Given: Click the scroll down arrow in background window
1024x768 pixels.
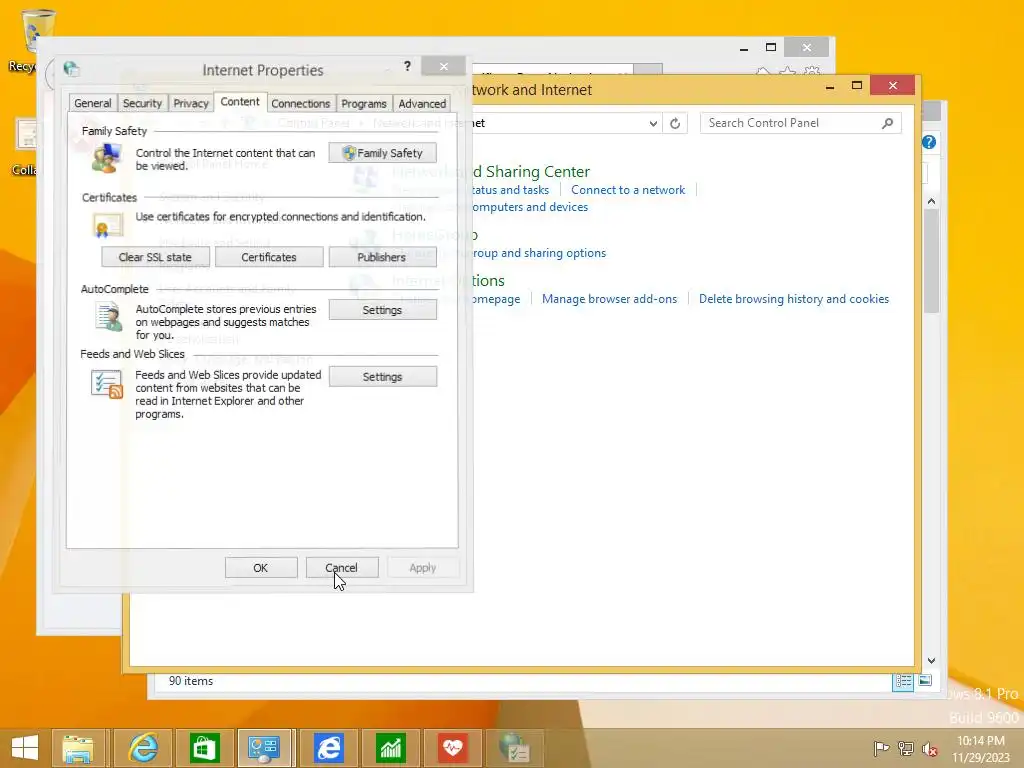Looking at the screenshot, I should pyautogui.click(x=931, y=660).
